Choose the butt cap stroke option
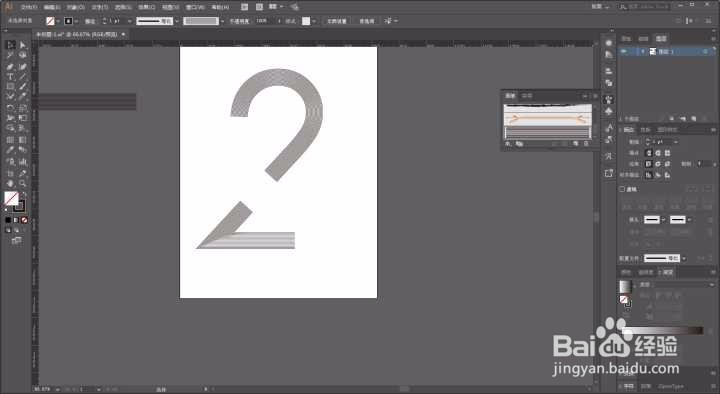The height and width of the screenshot is (394, 720). point(649,153)
